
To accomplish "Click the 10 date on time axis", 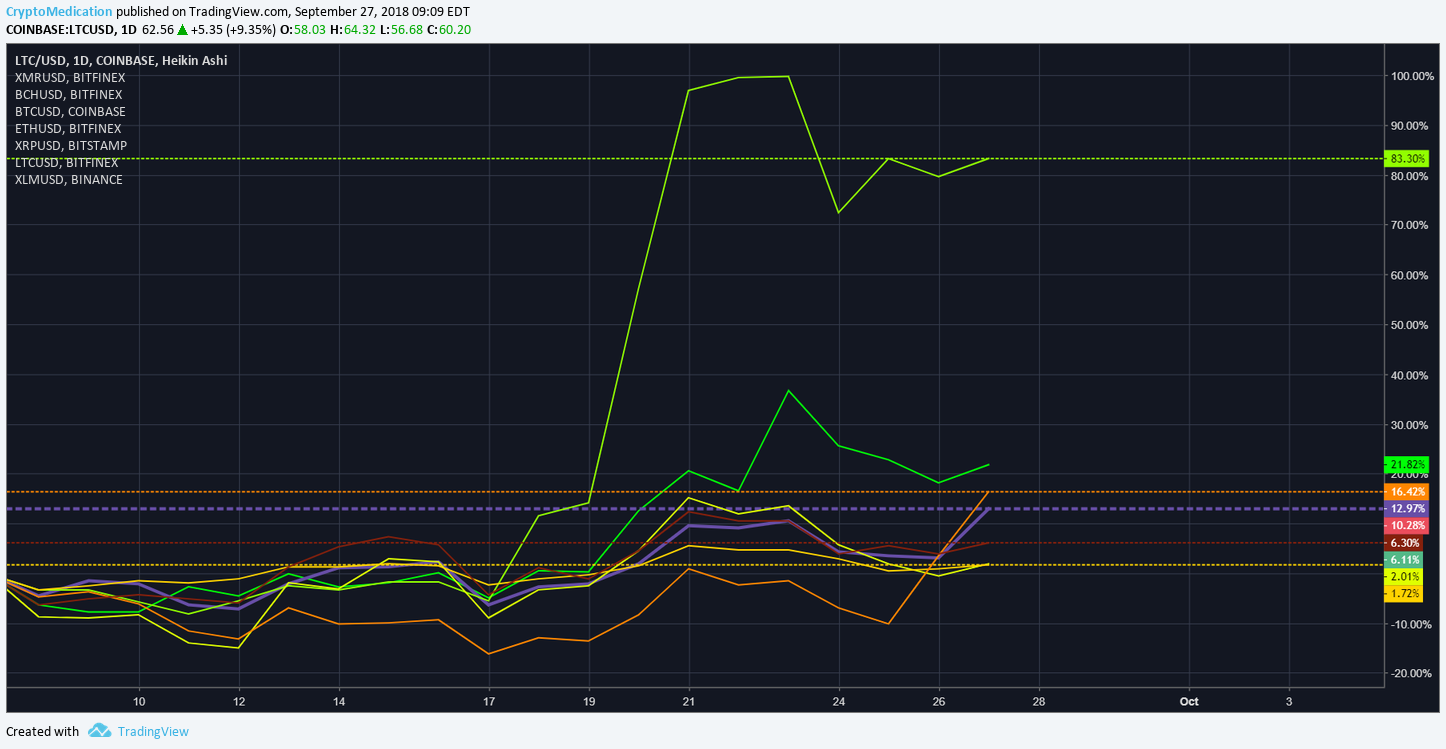I will point(139,701).
